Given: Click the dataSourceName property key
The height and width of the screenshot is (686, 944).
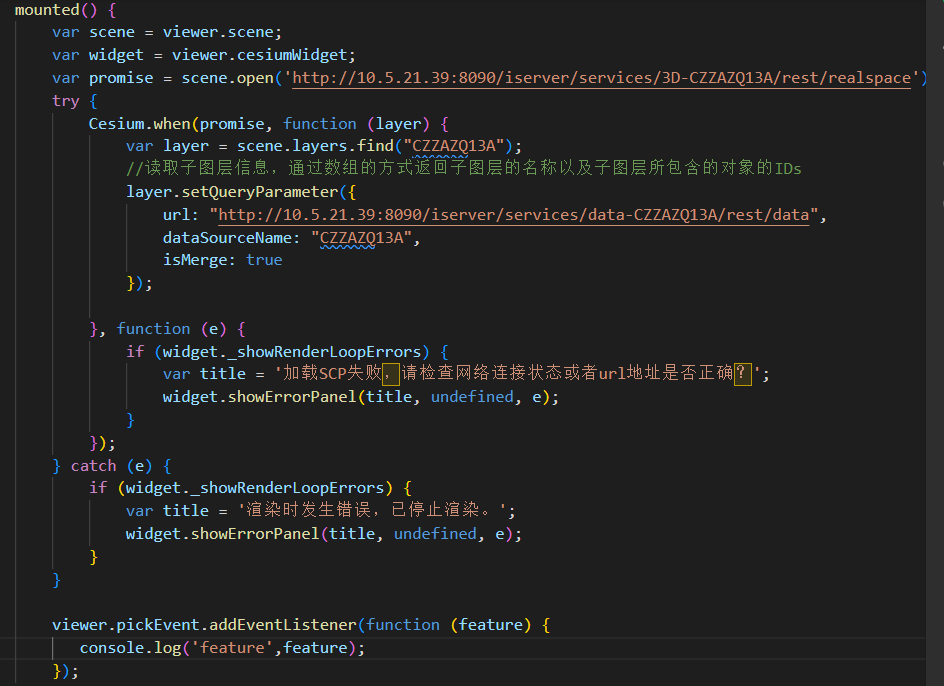Looking at the screenshot, I should [x=227, y=238].
